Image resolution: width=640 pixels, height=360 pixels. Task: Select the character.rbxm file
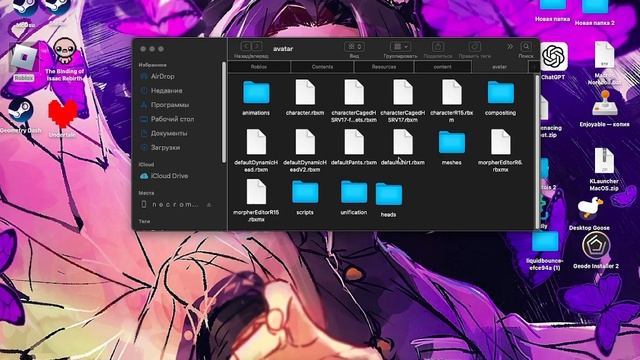(x=305, y=92)
